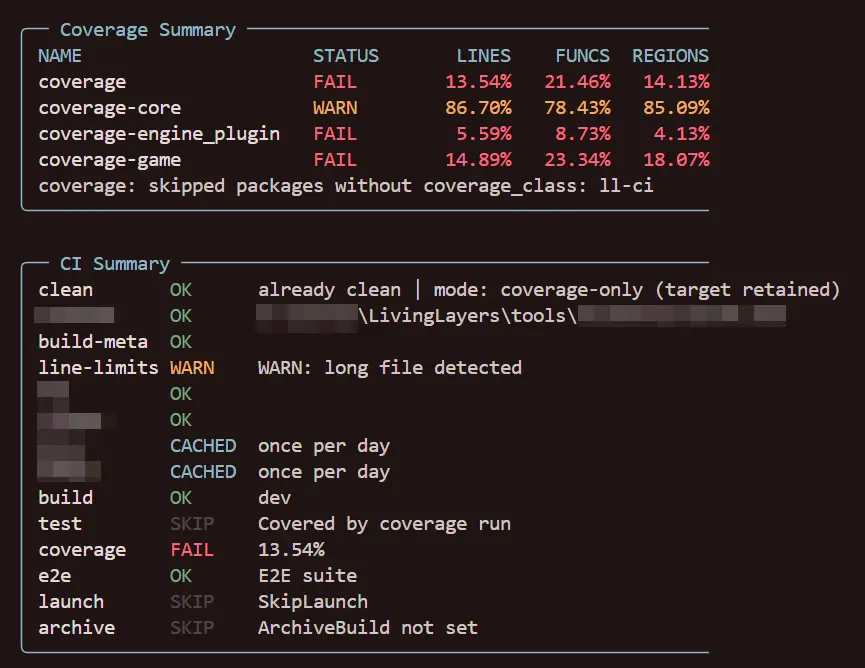865x668 pixels.
Task: Click the LivingLayers\tools path text
Action: point(467,316)
